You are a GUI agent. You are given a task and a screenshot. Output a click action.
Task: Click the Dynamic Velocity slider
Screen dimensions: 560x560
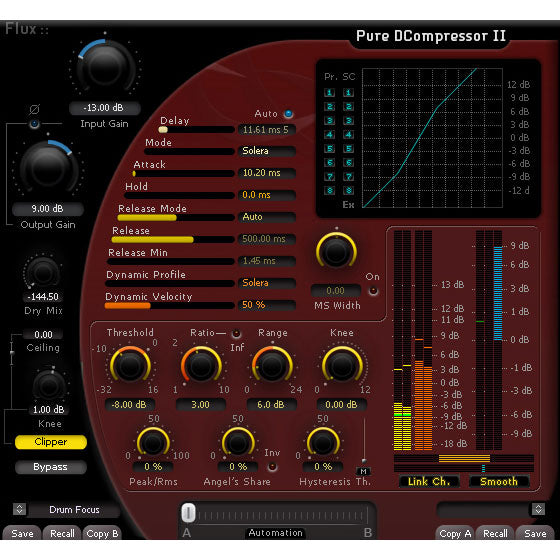170,306
